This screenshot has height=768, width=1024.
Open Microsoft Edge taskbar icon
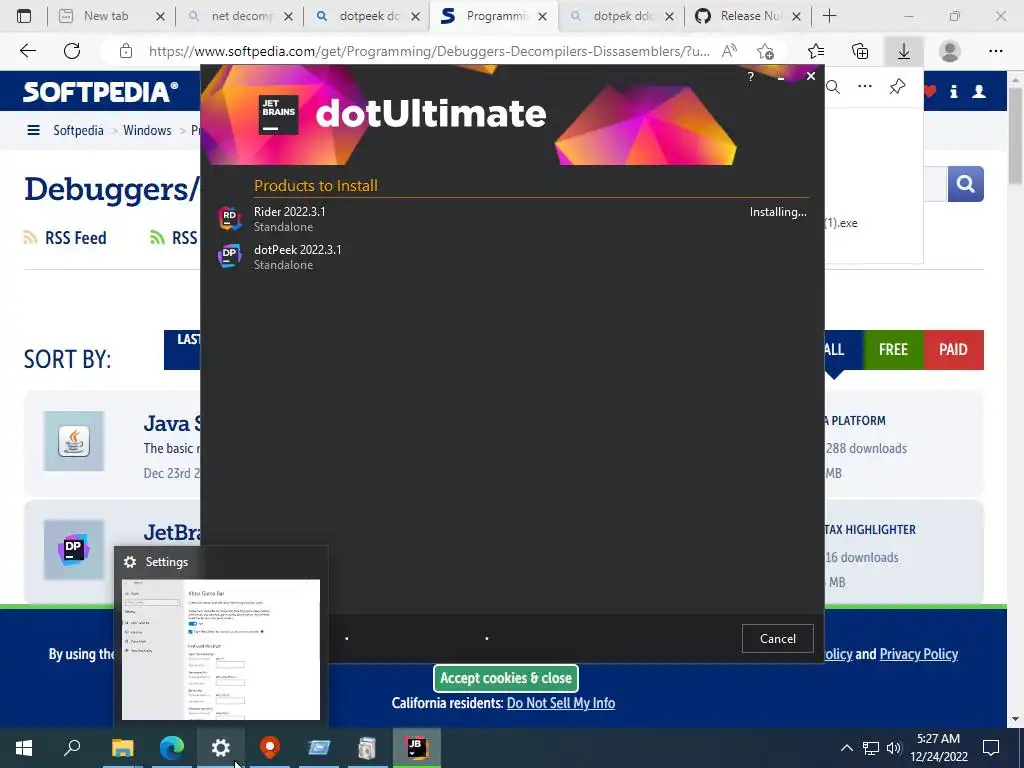pyautogui.click(x=172, y=748)
